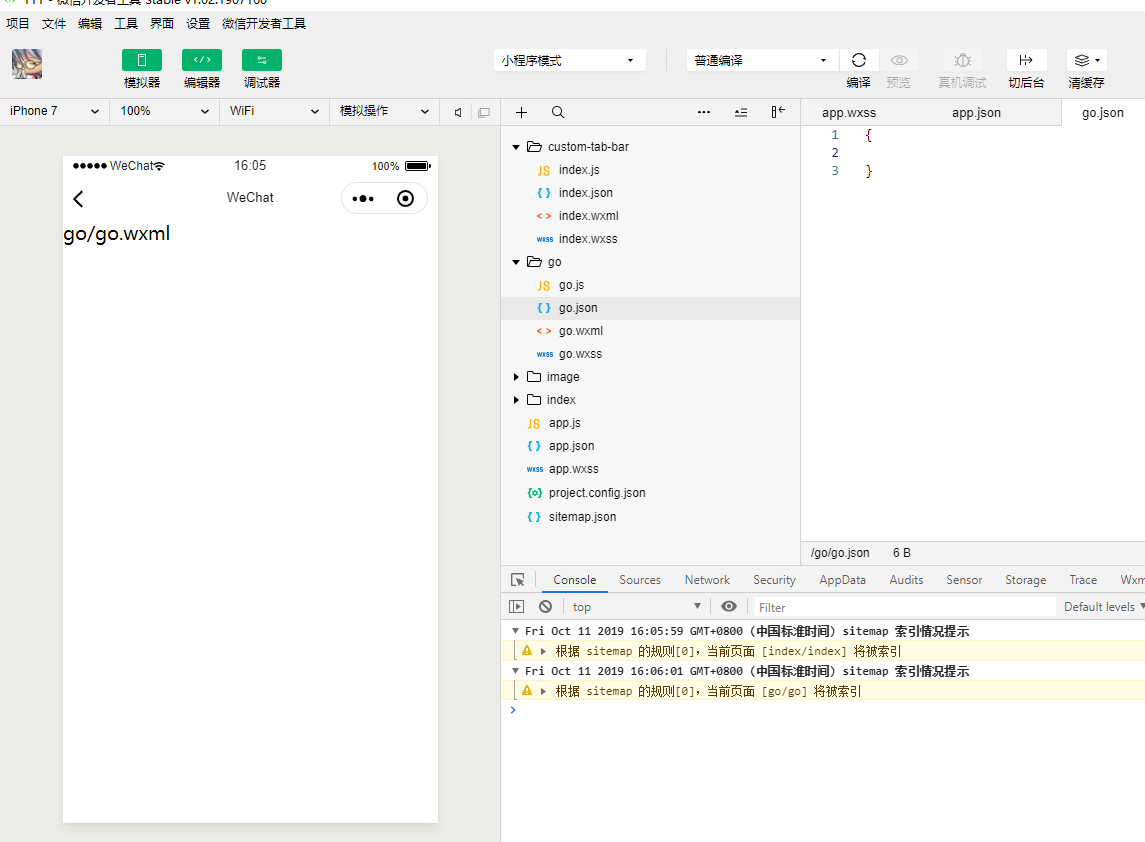Click the clear cache layers icon

[x=1085, y=60]
